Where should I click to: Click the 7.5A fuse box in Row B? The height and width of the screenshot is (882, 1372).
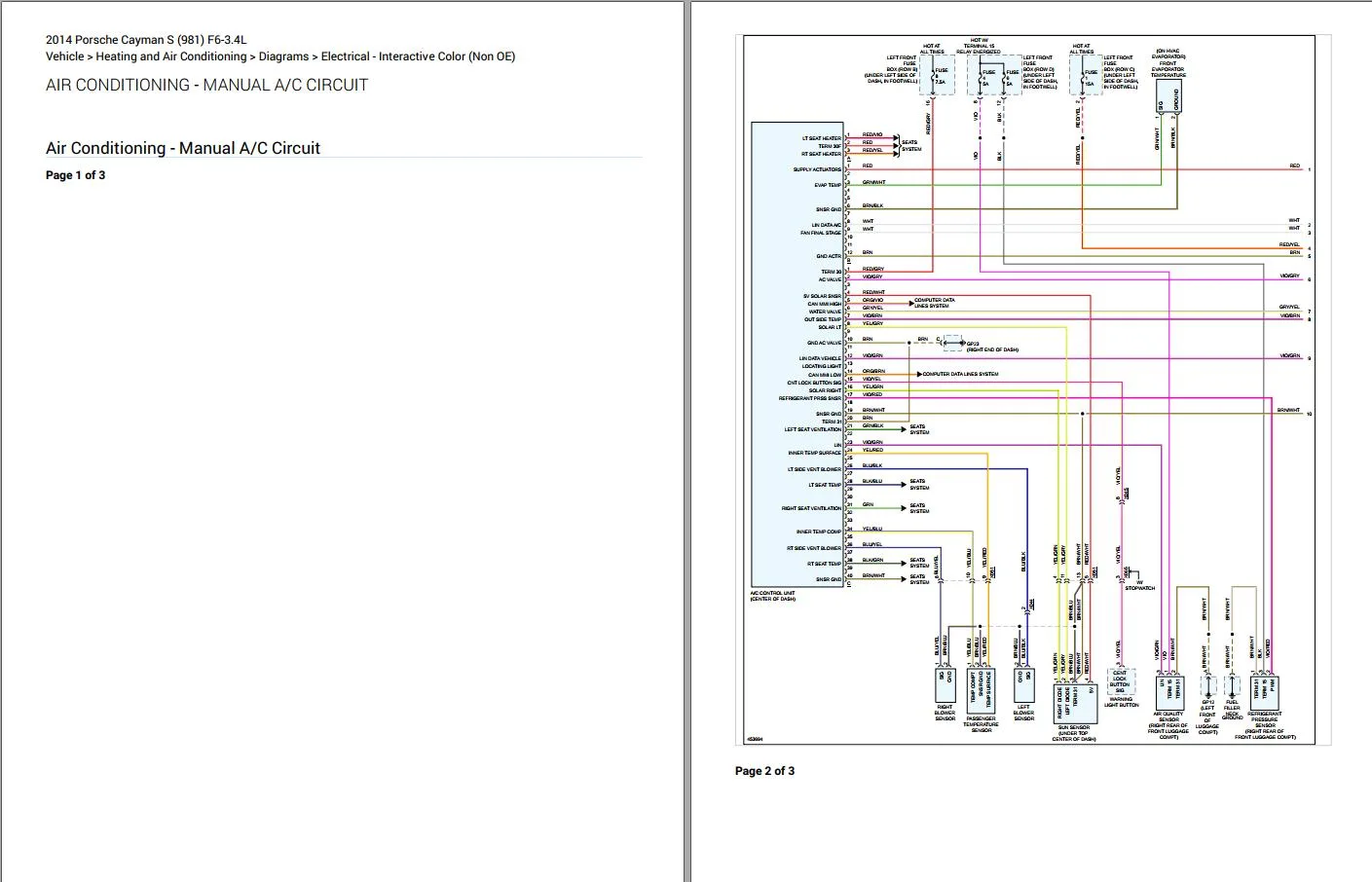point(937,75)
